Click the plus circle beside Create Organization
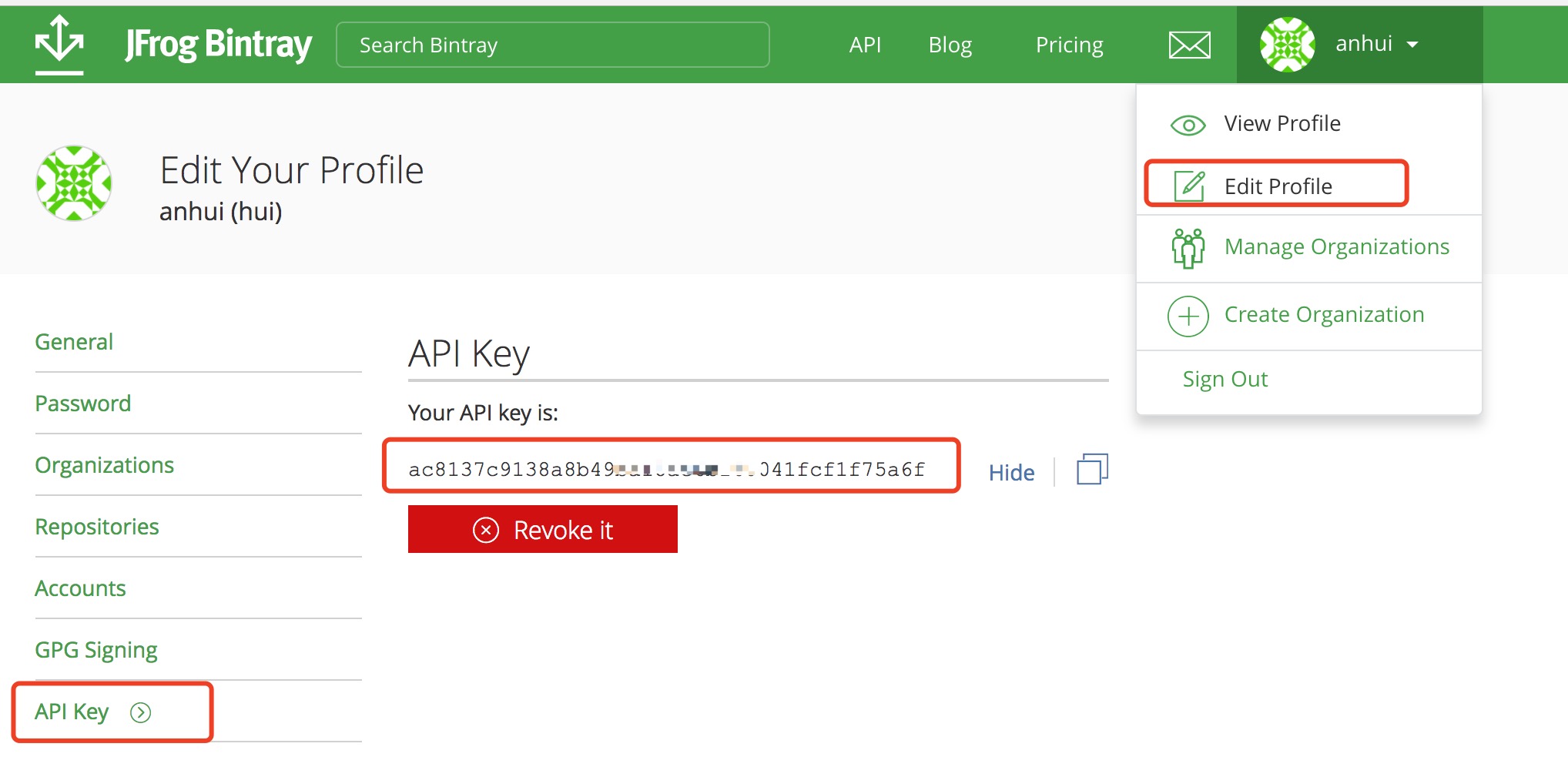Screen dimensions: 1568x767 click(1188, 316)
